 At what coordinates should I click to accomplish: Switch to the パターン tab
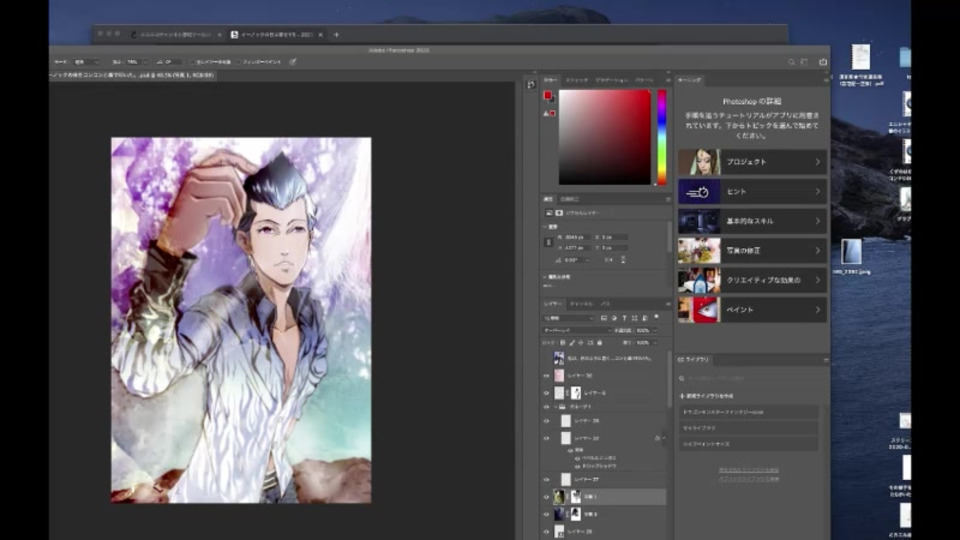click(x=643, y=80)
